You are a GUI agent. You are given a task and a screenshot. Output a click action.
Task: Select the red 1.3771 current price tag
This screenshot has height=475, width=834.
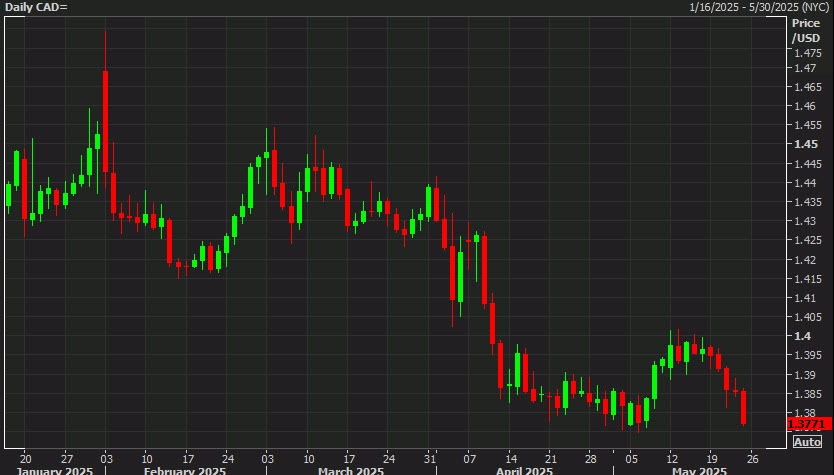810,424
